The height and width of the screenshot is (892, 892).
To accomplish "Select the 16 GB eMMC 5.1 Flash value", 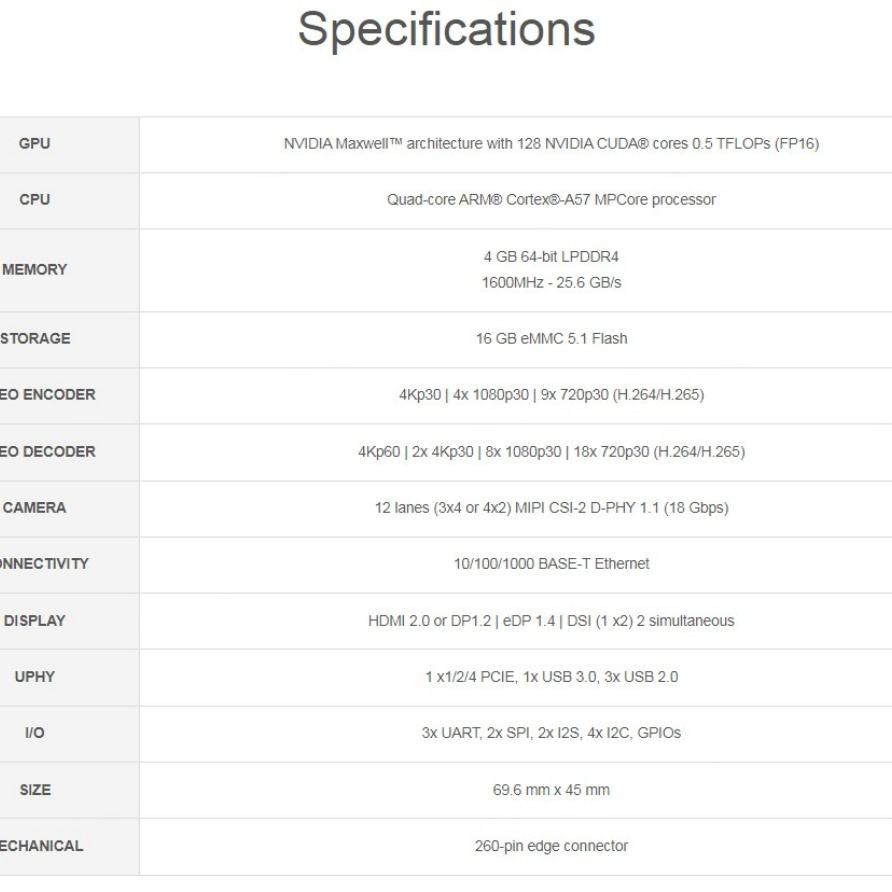I will (551, 339).
